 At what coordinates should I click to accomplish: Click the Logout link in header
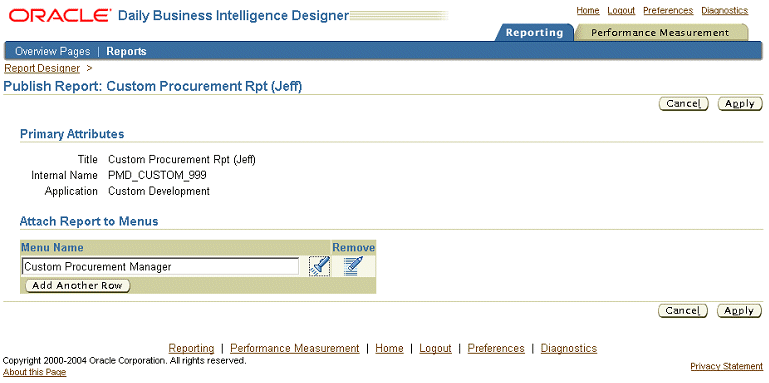coord(621,10)
